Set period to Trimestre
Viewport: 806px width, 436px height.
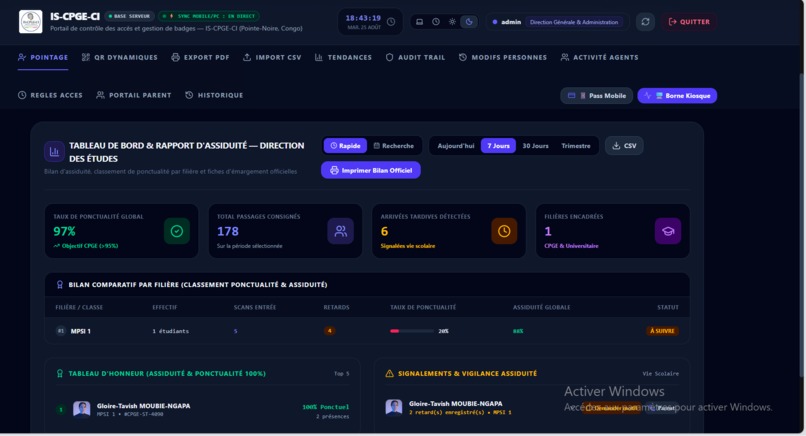pos(576,146)
